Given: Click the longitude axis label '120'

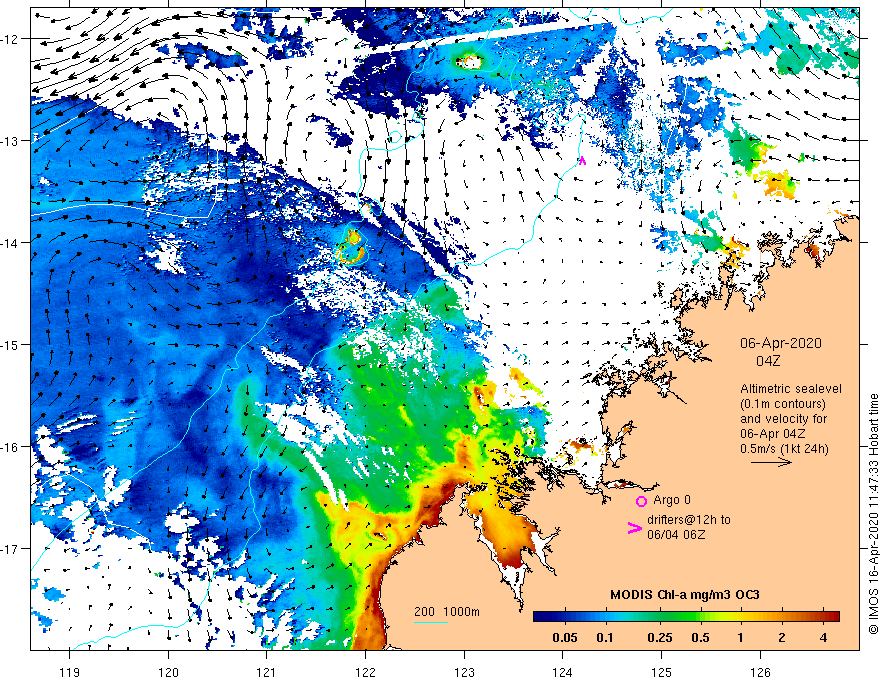Looking at the screenshot, I should [168, 672].
